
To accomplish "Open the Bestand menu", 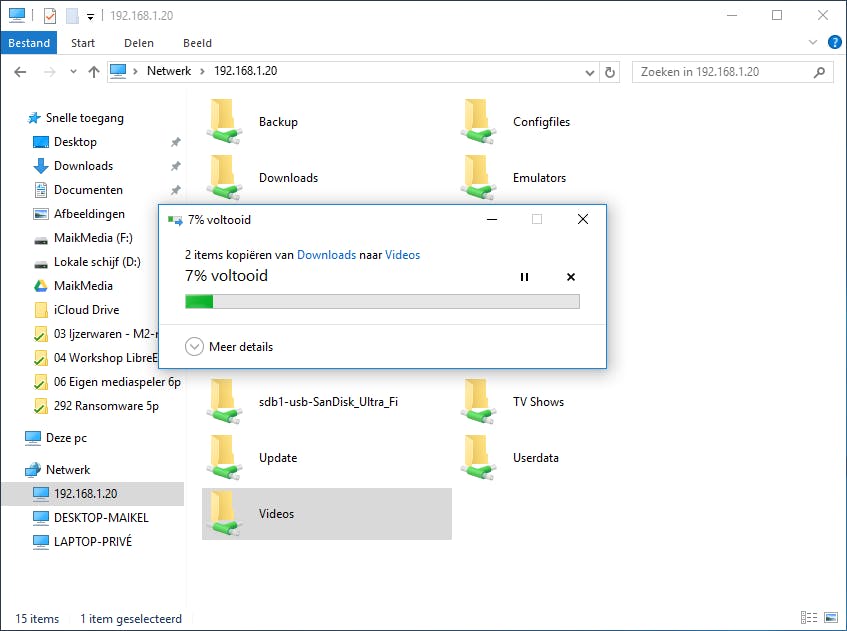I will pos(29,43).
